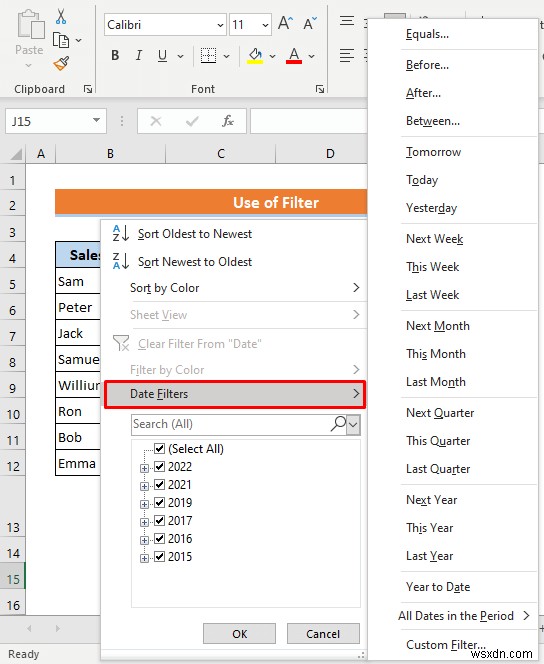Screen dimensions: 544x664
Task: Toggle Bold formatting
Action: [x=115, y=55]
